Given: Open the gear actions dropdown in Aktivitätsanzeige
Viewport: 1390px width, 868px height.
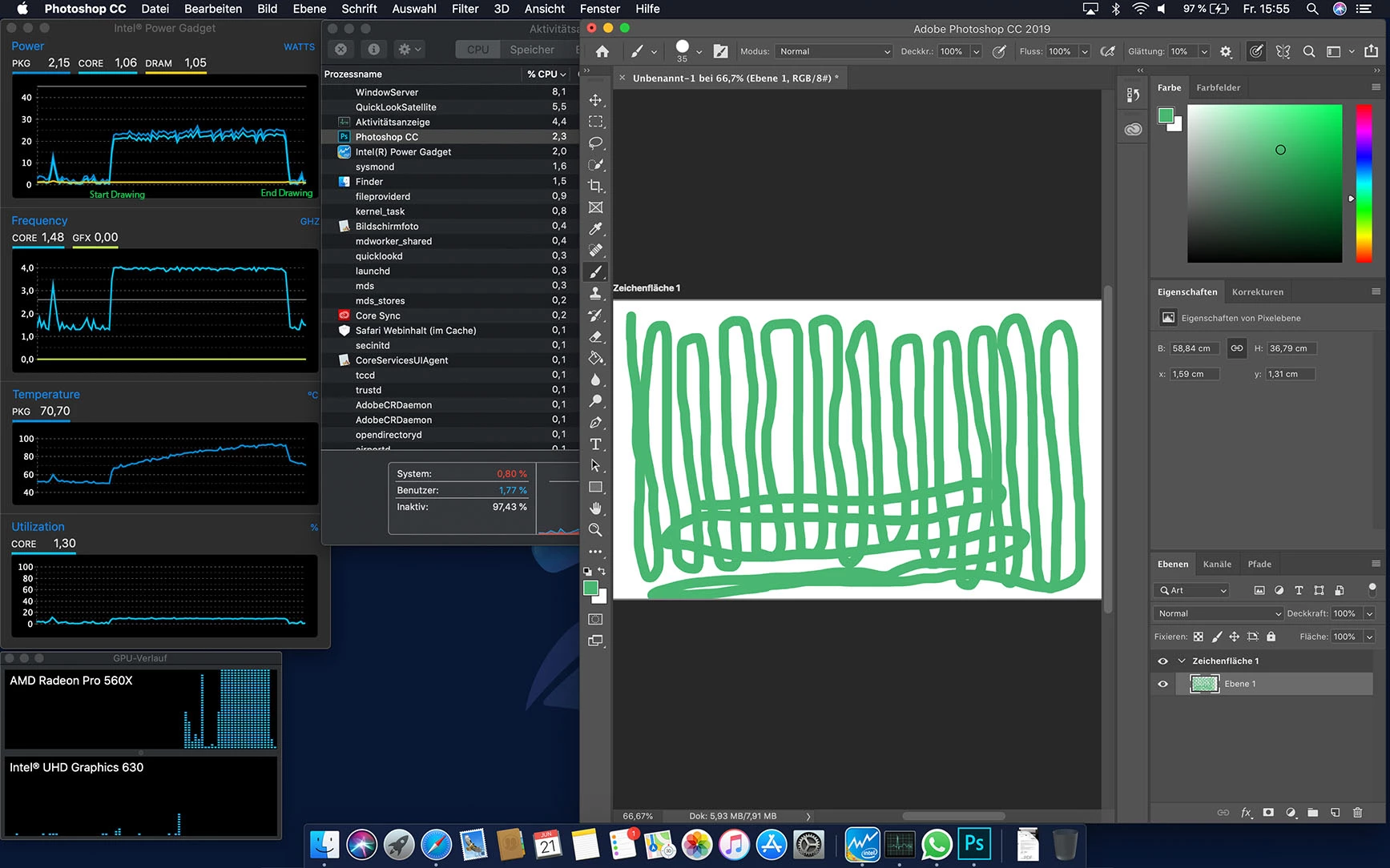Looking at the screenshot, I should (409, 50).
